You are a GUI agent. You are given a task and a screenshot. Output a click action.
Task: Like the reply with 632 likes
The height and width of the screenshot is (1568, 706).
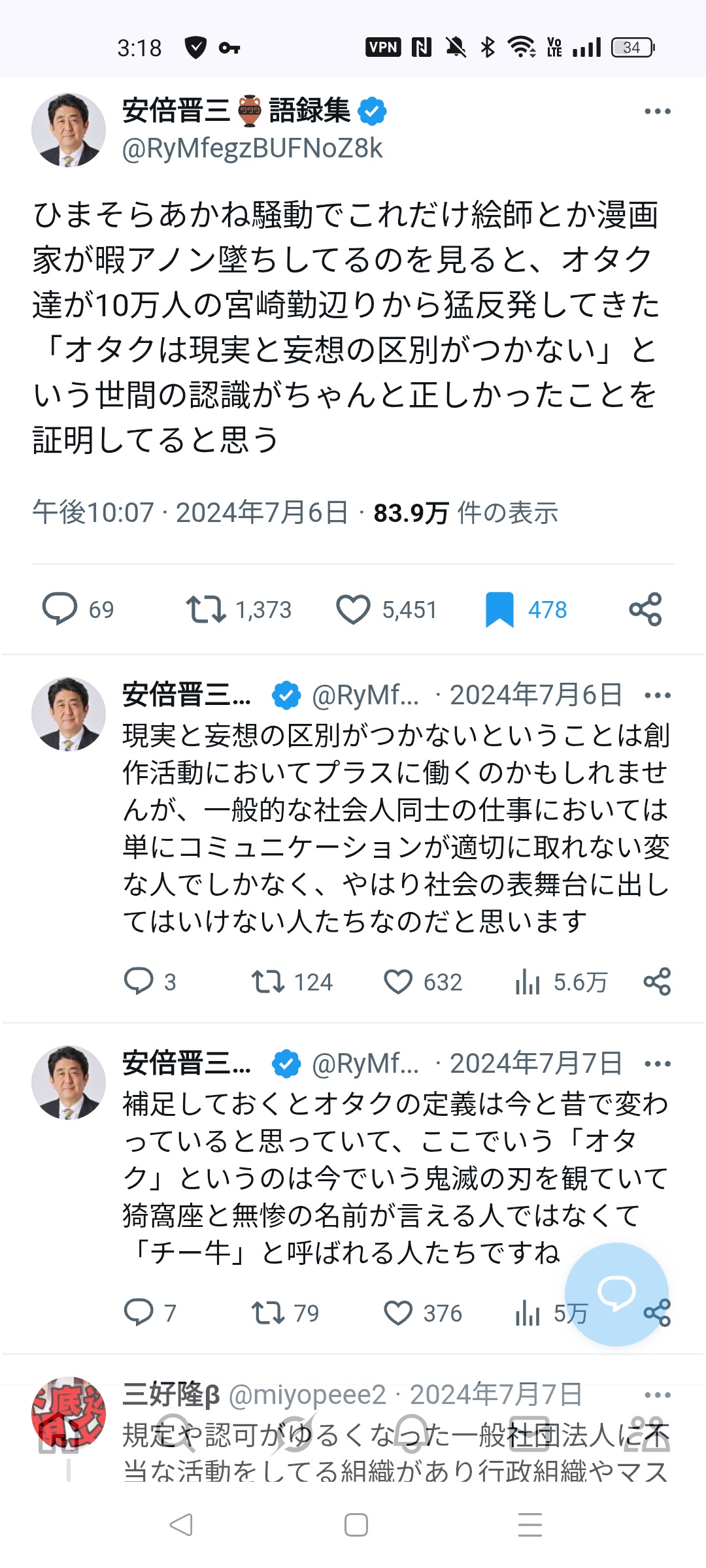pos(398,981)
